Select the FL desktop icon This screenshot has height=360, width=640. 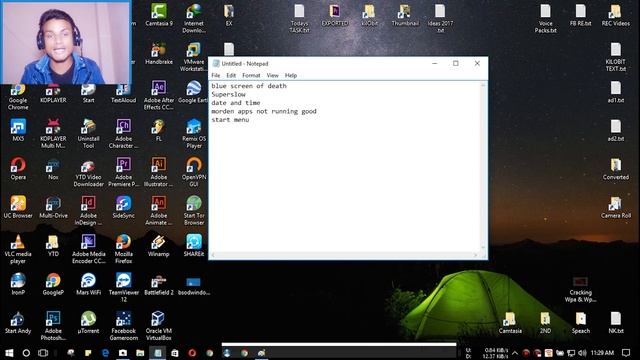[x=159, y=130]
